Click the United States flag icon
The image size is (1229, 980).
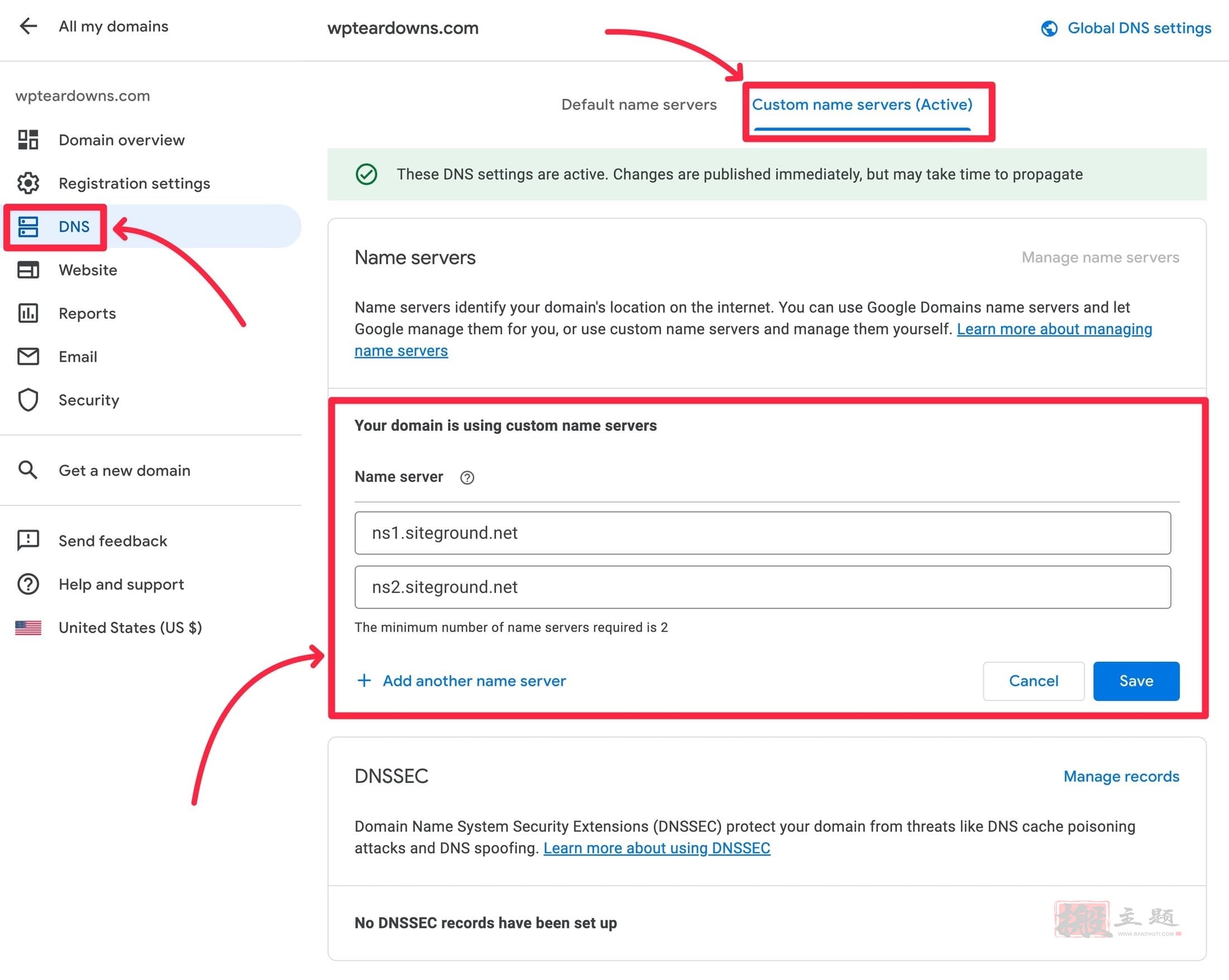(x=28, y=627)
